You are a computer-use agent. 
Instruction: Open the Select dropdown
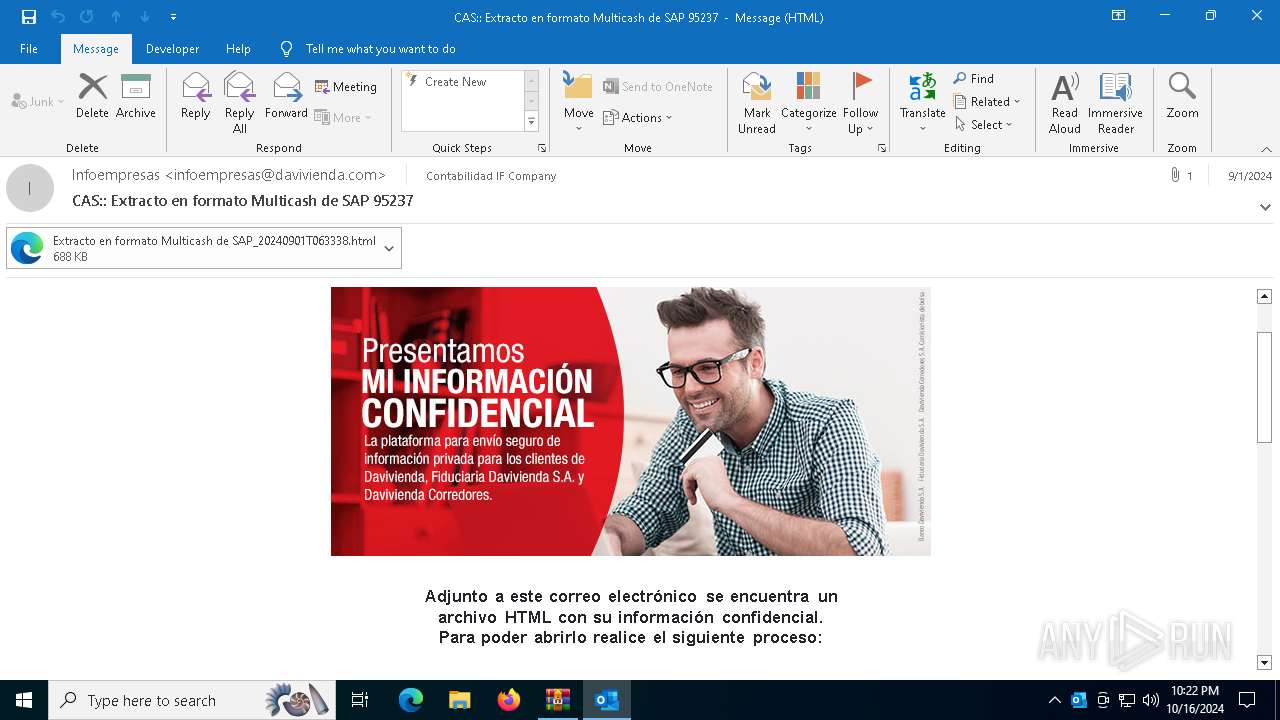pyautogui.click(x=984, y=124)
